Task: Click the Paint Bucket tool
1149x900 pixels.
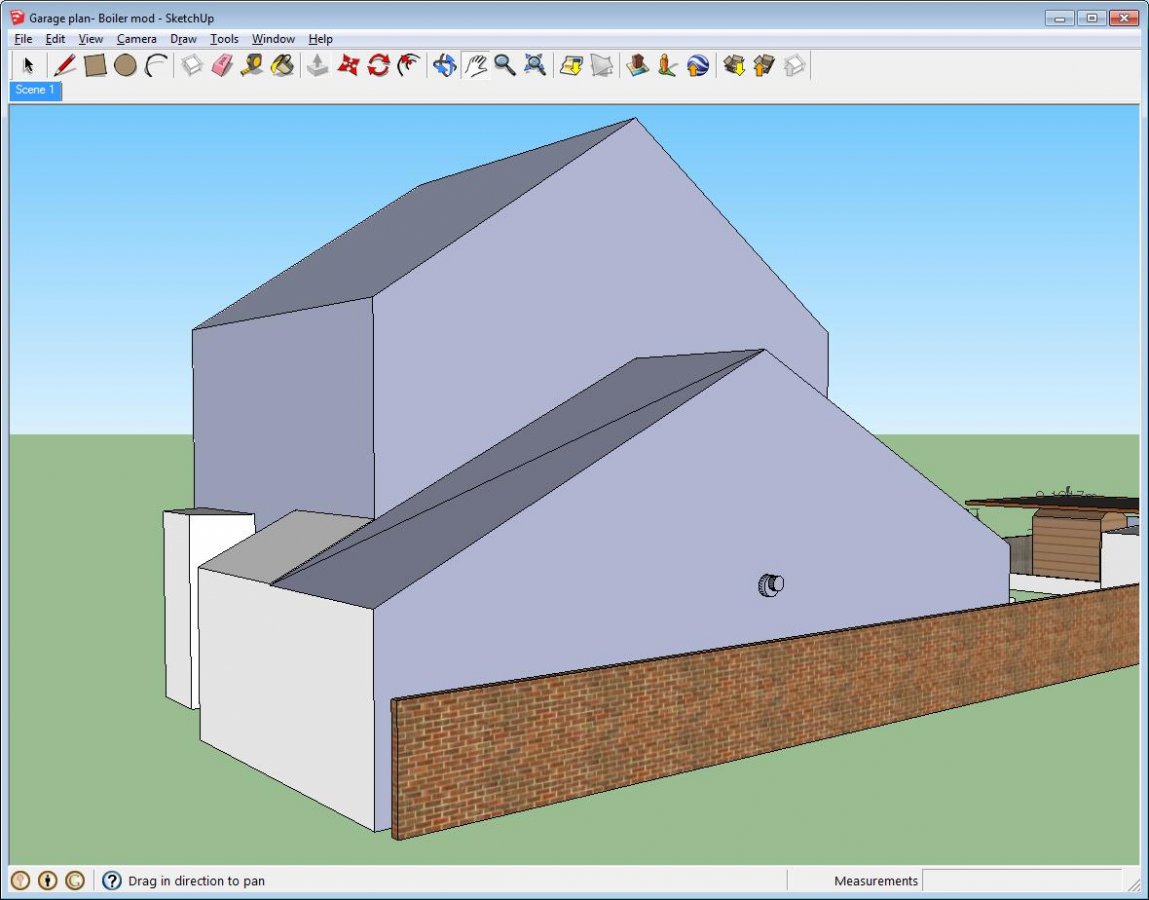Action: (x=283, y=66)
